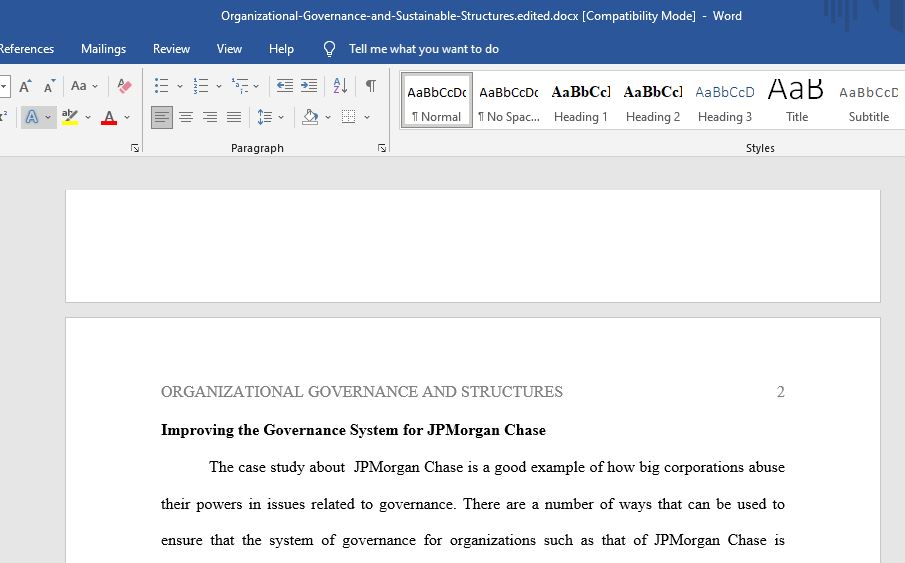Increase font size with Grow Font icon
Screen dimensions: 905x563
25,86
